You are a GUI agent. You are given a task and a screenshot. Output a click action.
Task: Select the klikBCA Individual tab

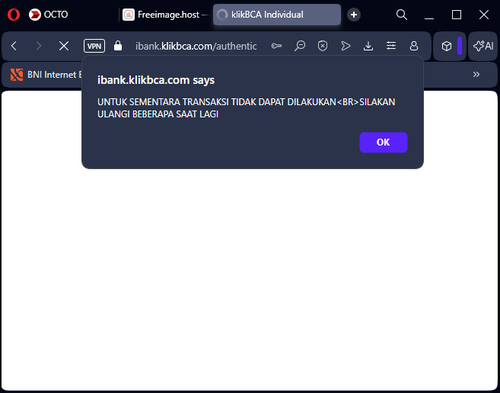pos(277,15)
